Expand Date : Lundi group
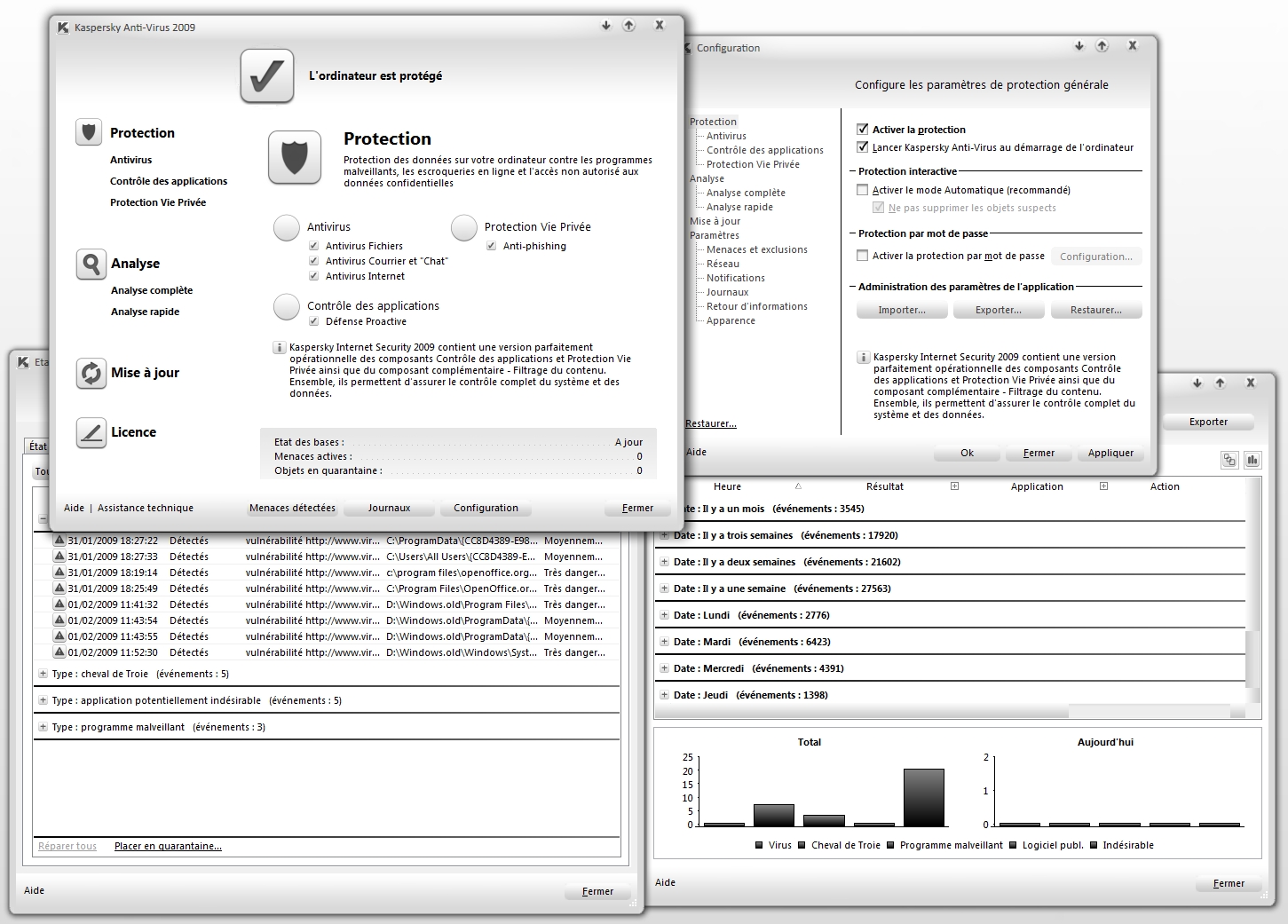The height and width of the screenshot is (924, 1288). click(x=664, y=615)
